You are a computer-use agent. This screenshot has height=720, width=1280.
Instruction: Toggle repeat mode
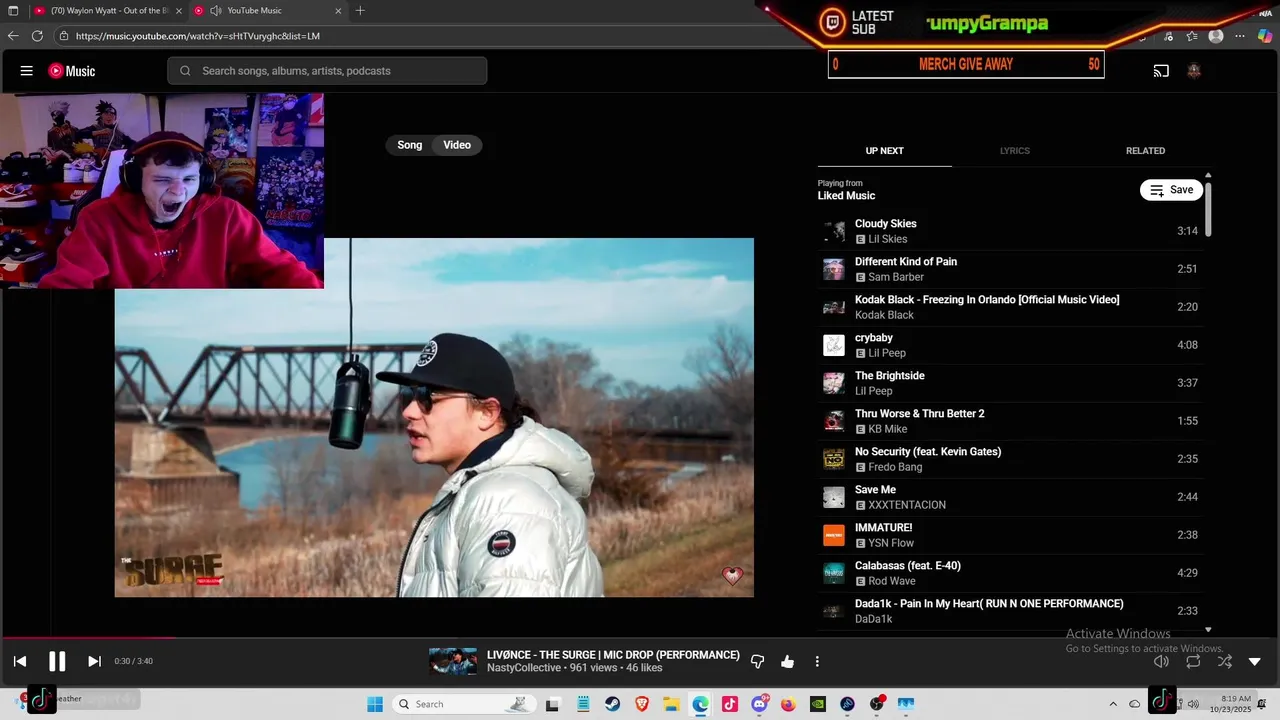[x=1193, y=661]
